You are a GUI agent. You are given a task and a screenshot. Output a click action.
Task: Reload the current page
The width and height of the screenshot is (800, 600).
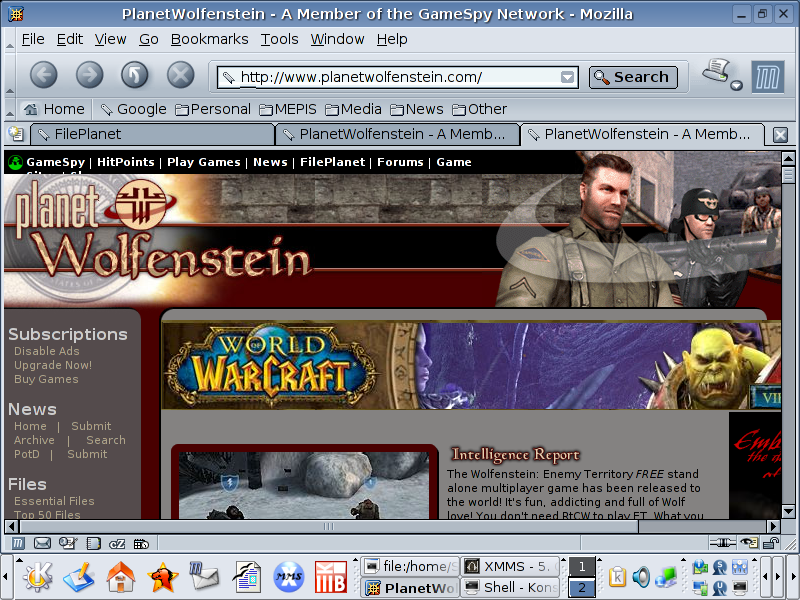pyautogui.click(x=135, y=74)
